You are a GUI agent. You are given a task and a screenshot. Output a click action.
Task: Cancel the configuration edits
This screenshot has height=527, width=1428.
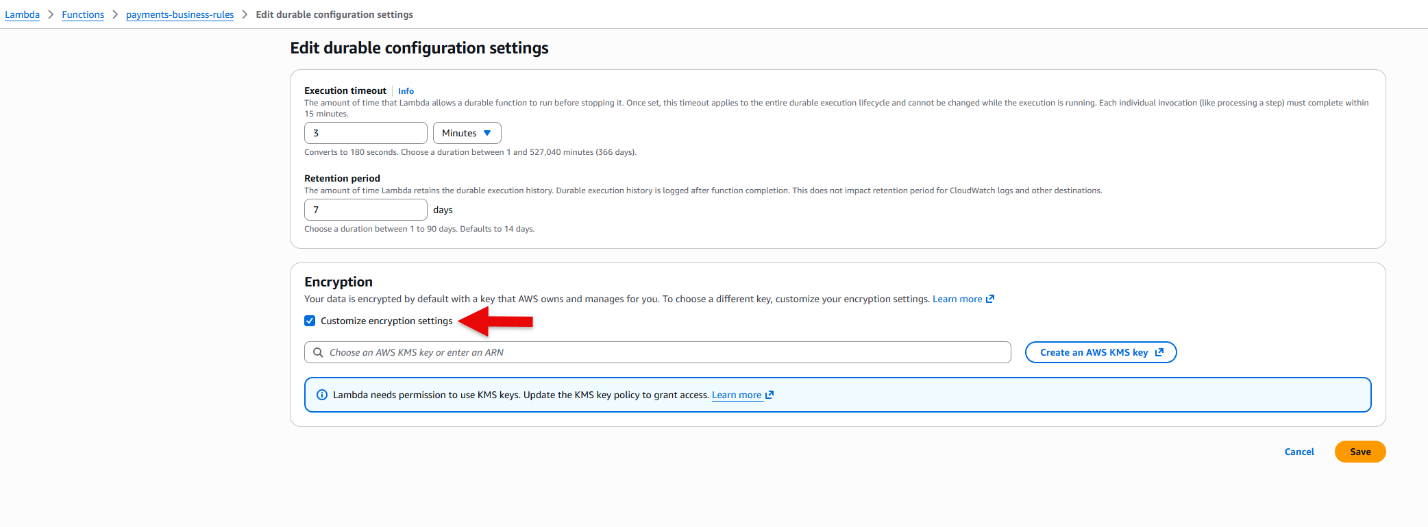1299,452
